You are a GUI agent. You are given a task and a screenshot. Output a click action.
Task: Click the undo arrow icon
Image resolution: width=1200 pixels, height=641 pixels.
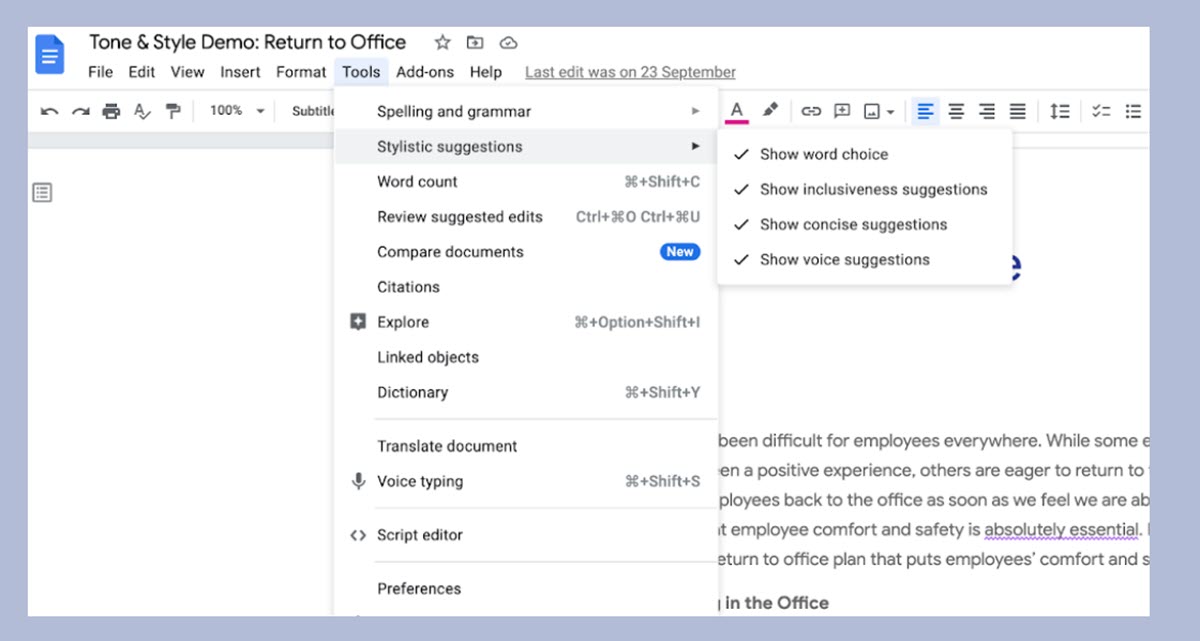click(x=49, y=111)
